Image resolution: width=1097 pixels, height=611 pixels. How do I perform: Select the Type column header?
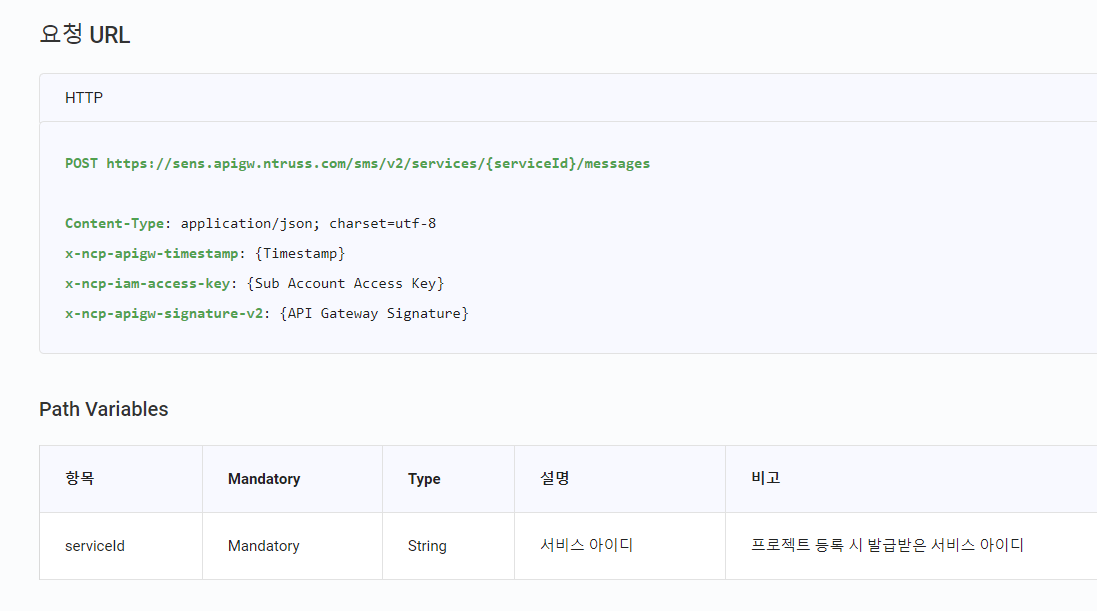click(x=425, y=478)
